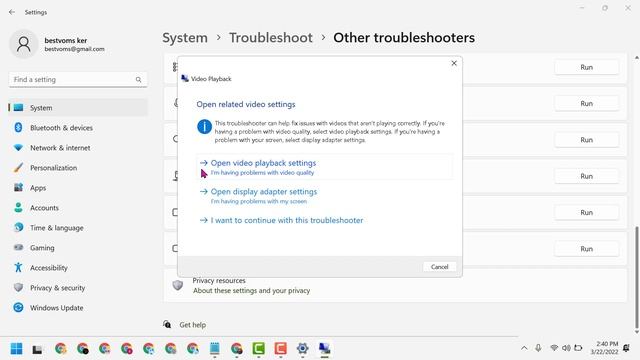Open Personalization settings
Screen dimensions: 640x360
point(78,168)
